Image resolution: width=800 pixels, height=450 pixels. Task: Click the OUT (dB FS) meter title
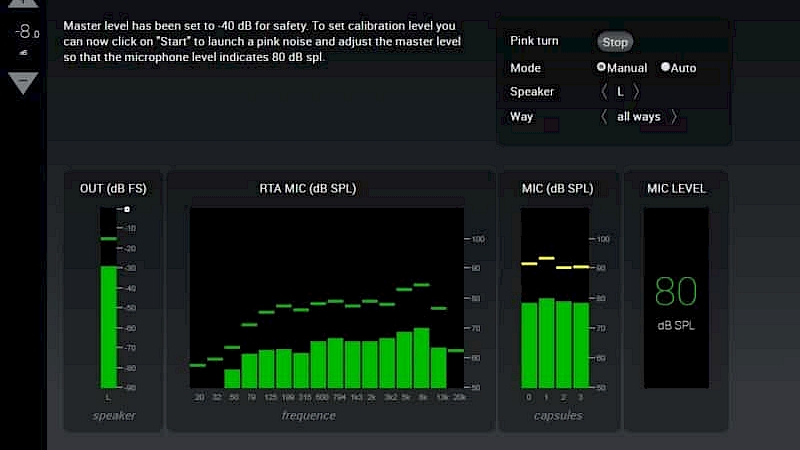(113, 189)
